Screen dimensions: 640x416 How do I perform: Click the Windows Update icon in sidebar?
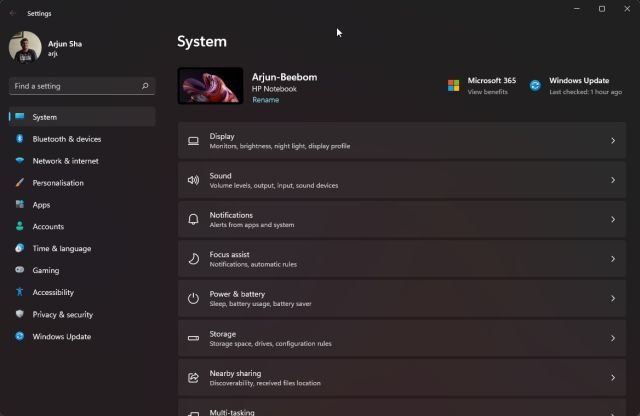[x=20, y=336]
